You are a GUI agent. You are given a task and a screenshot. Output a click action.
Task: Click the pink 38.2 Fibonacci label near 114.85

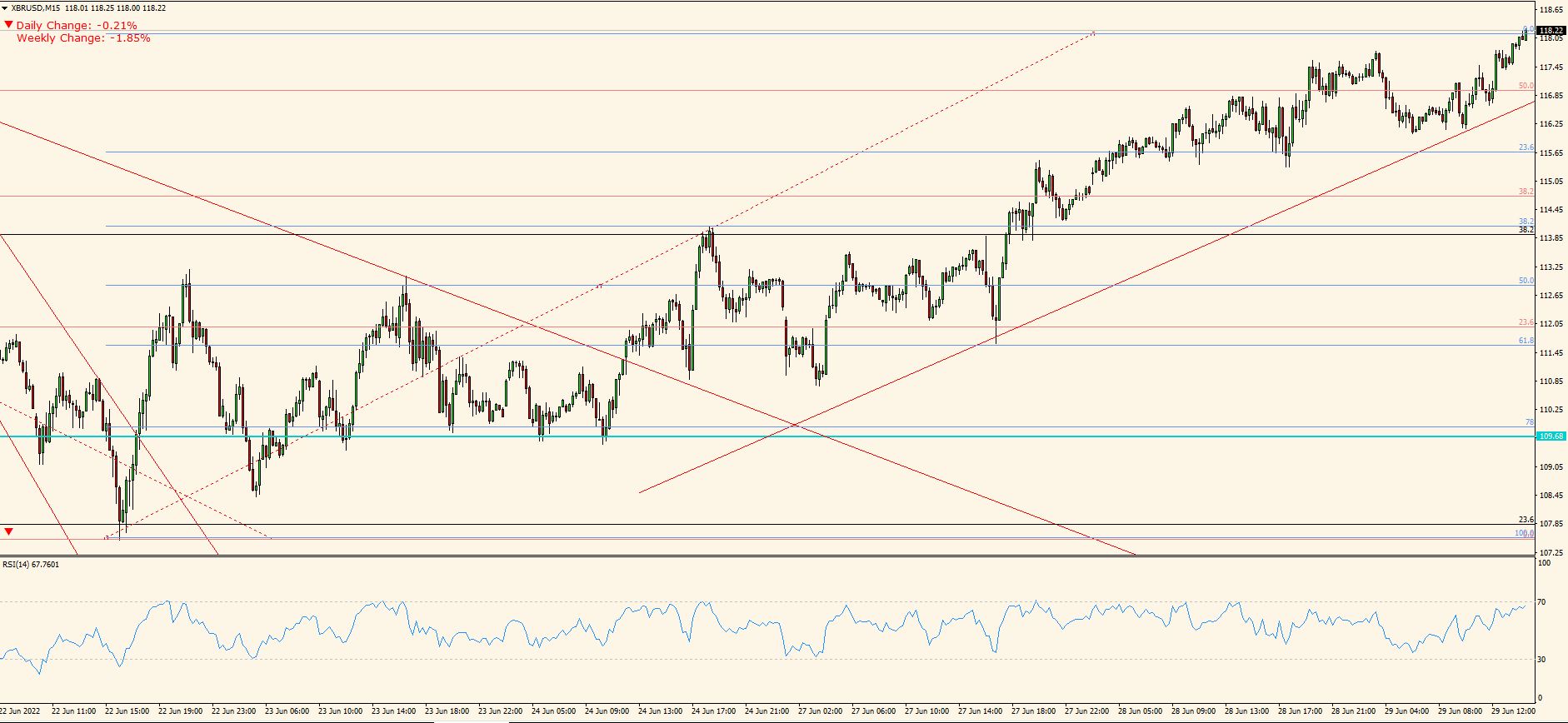pyautogui.click(x=1526, y=192)
